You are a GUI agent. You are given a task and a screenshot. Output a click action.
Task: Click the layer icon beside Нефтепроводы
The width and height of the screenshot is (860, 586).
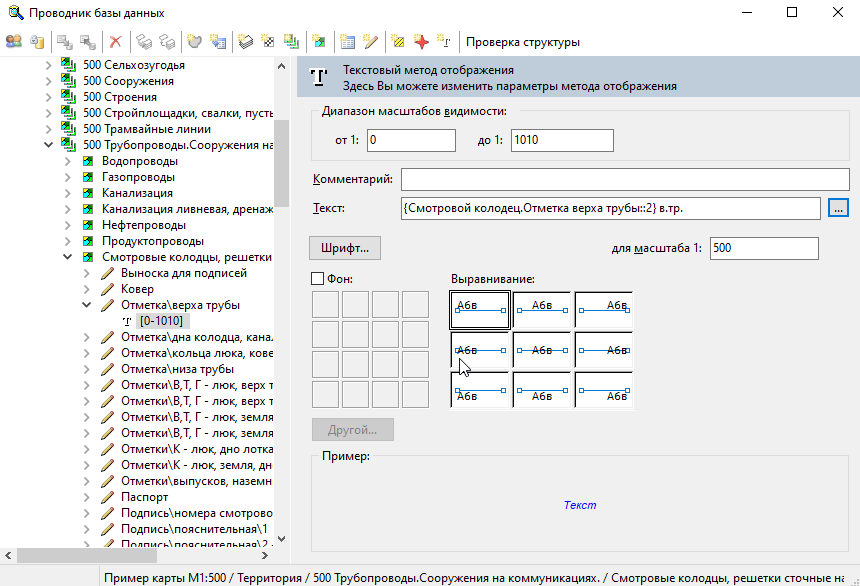pos(88,225)
